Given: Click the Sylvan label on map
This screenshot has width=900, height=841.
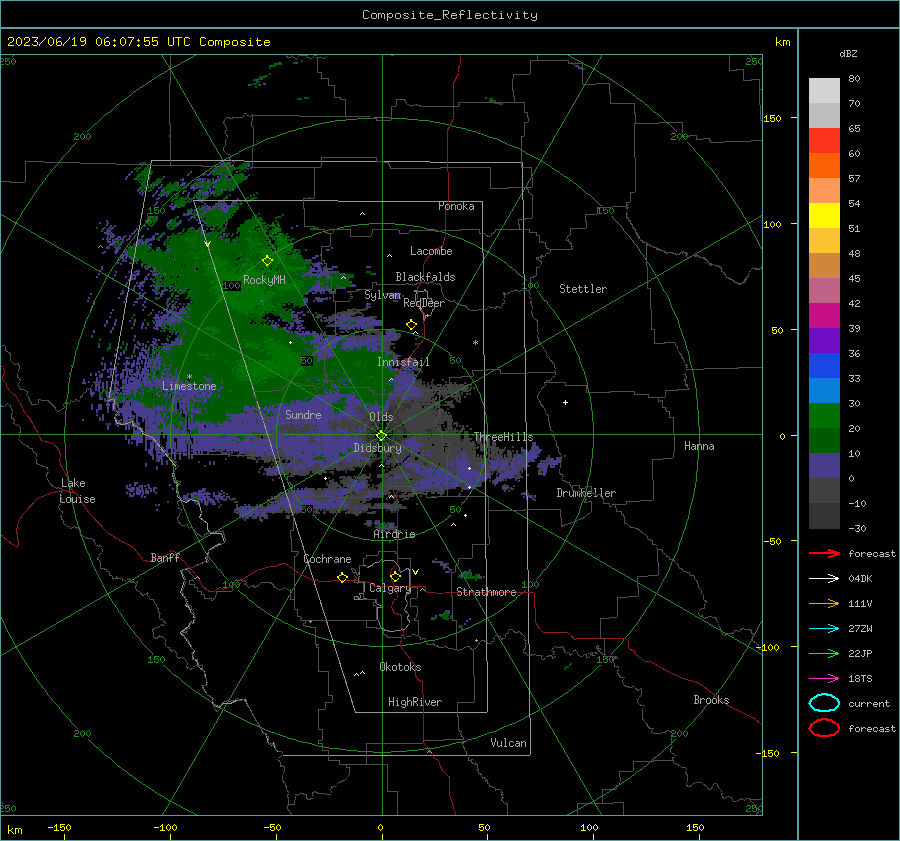Looking at the screenshot, I should click(382, 295).
